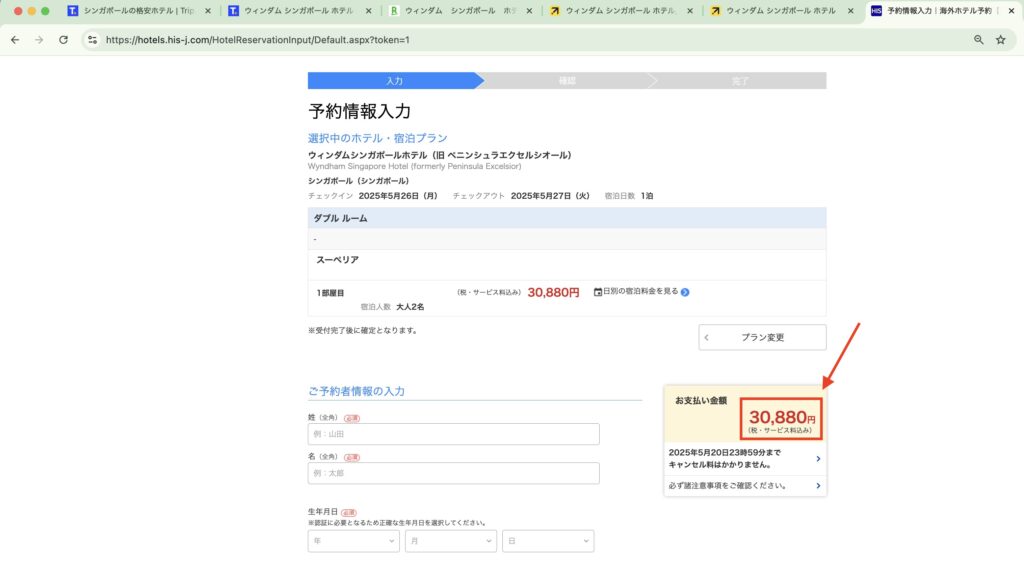Click the blue info icon beside 日別の宿泊料金を見る
The width and height of the screenshot is (1024, 563).
685,292
